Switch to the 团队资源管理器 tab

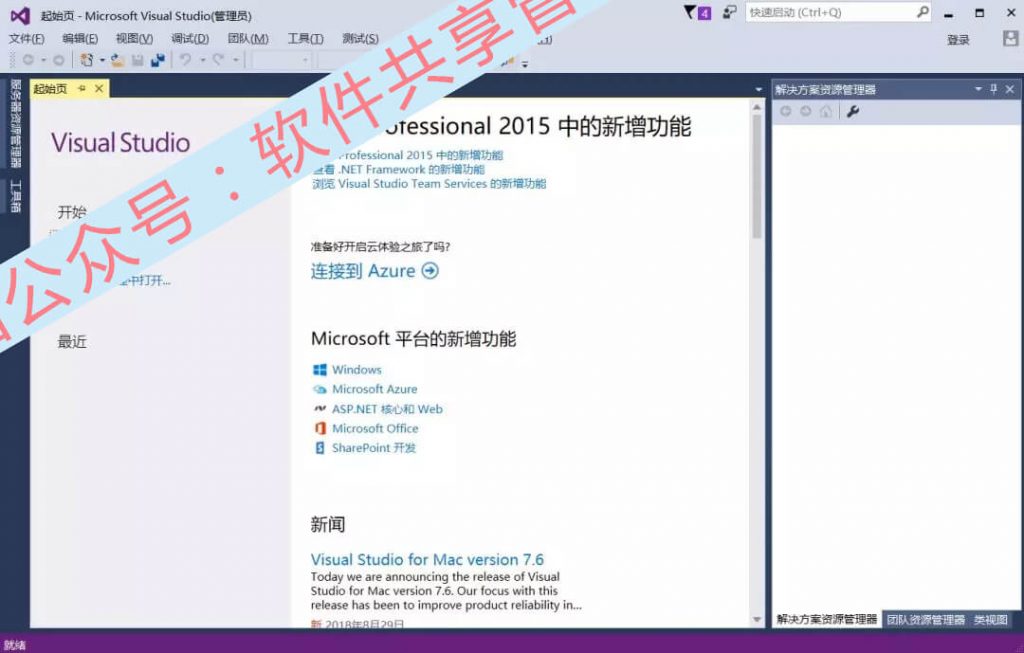[925, 620]
